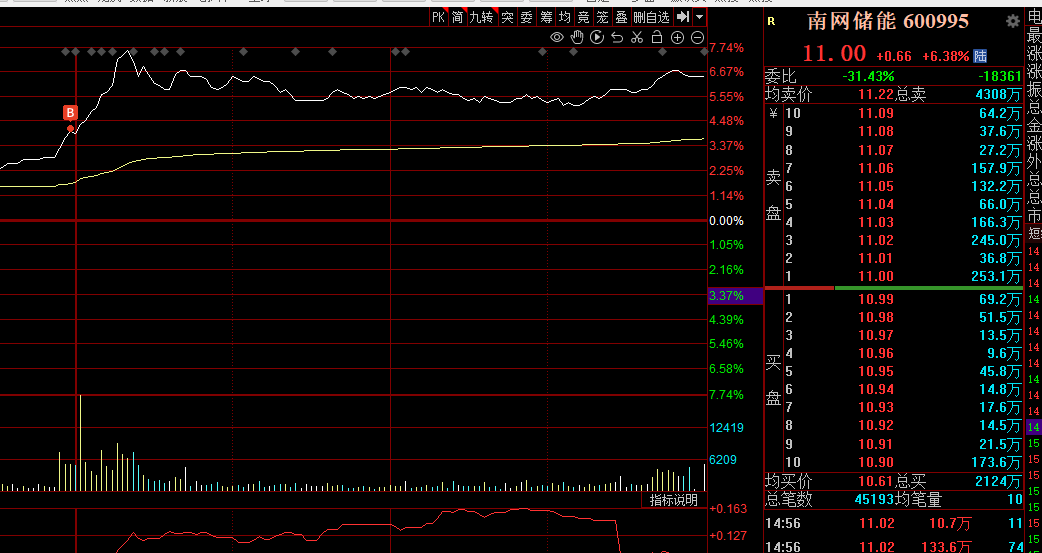
Task: Toggle the 竞 auction button
Action: (583, 17)
